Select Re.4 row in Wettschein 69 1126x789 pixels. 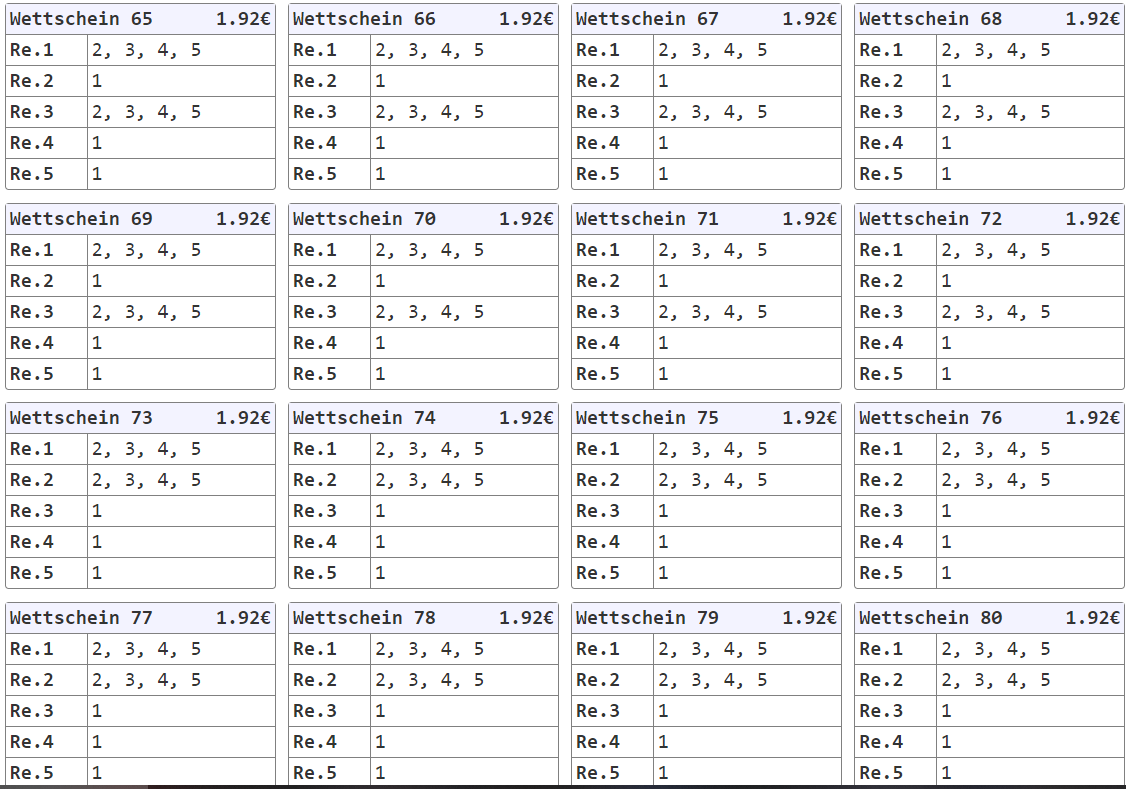point(140,343)
